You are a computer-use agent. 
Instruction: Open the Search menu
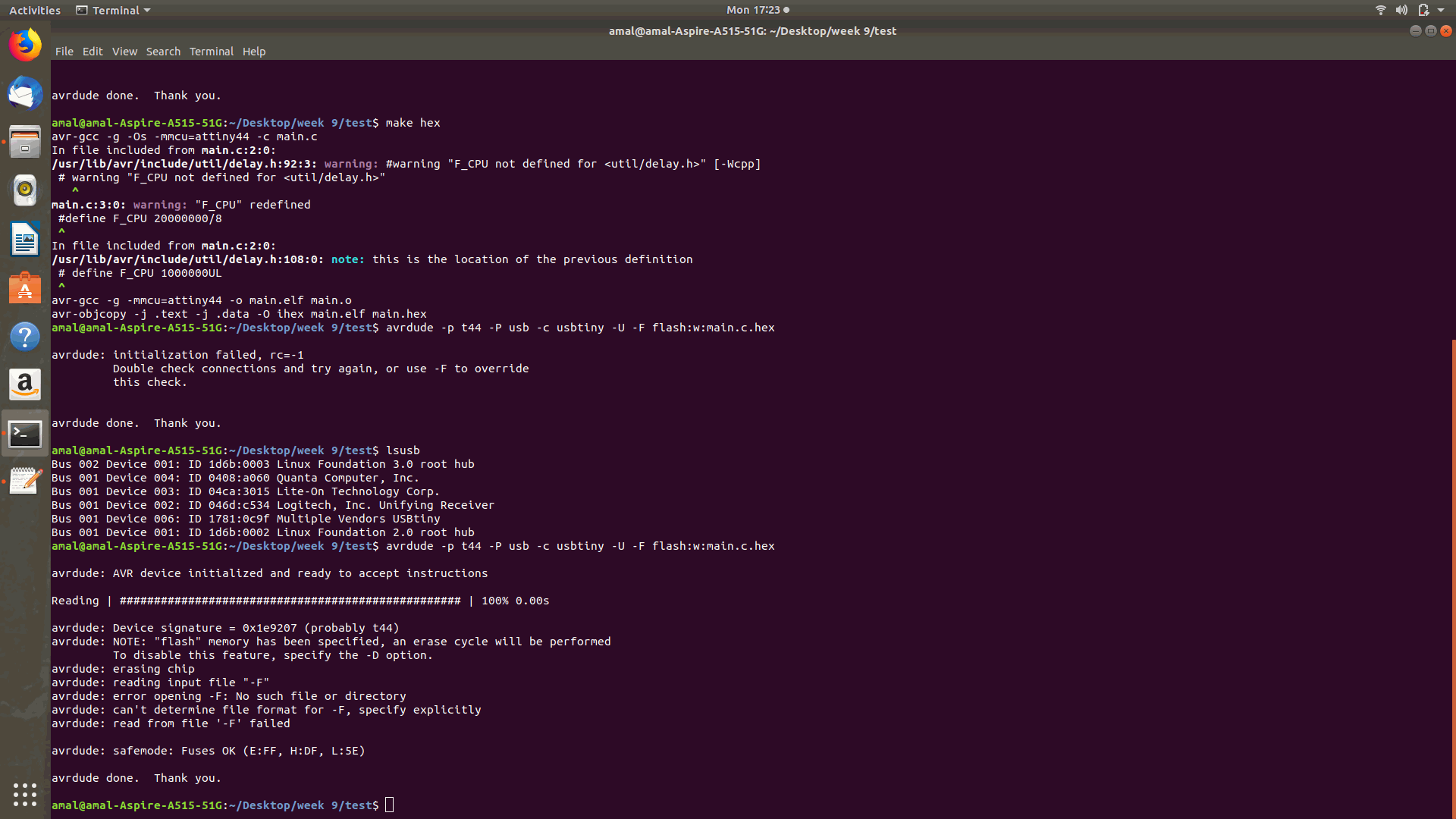point(163,52)
